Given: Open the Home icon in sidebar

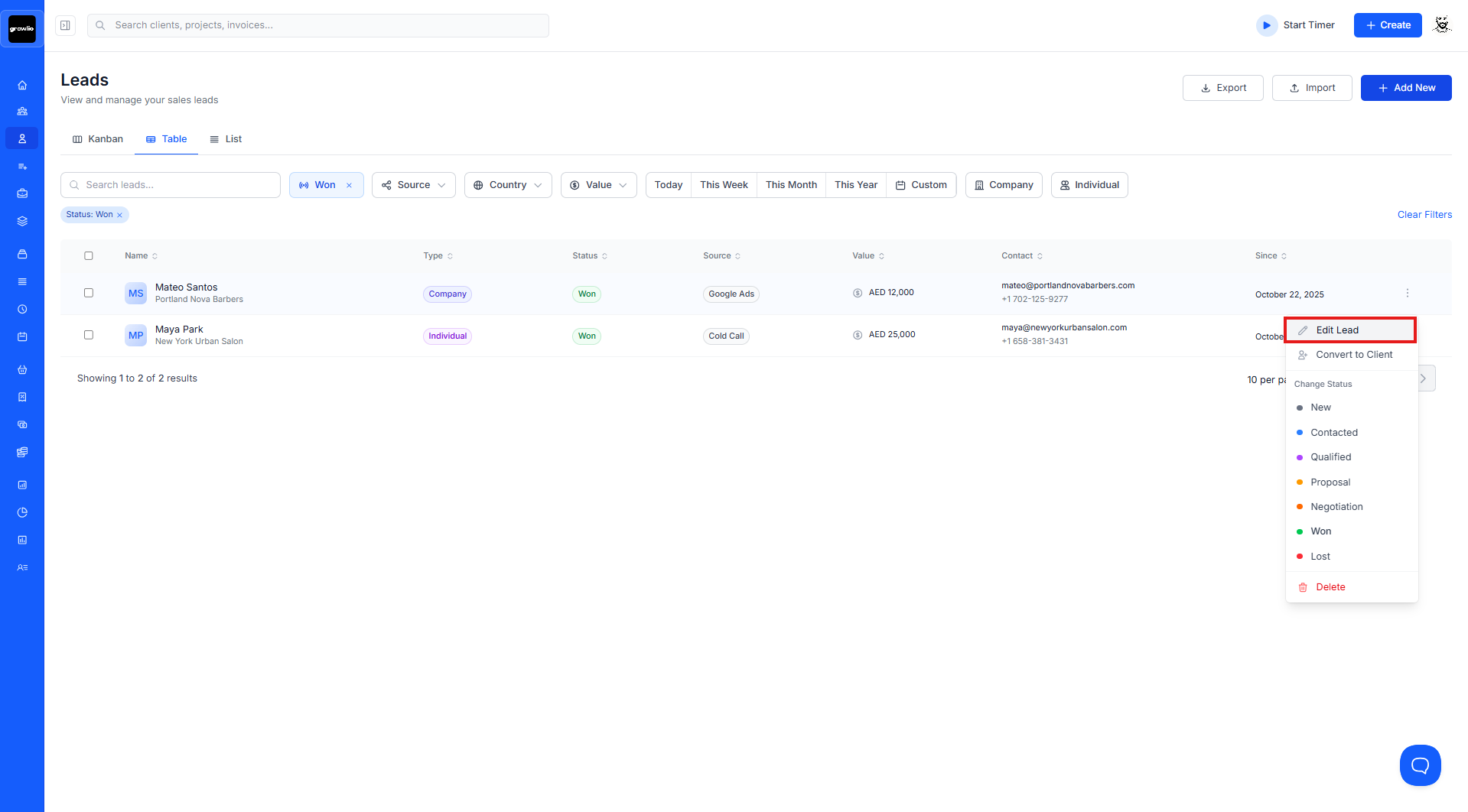Looking at the screenshot, I should (x=22, y=85).
